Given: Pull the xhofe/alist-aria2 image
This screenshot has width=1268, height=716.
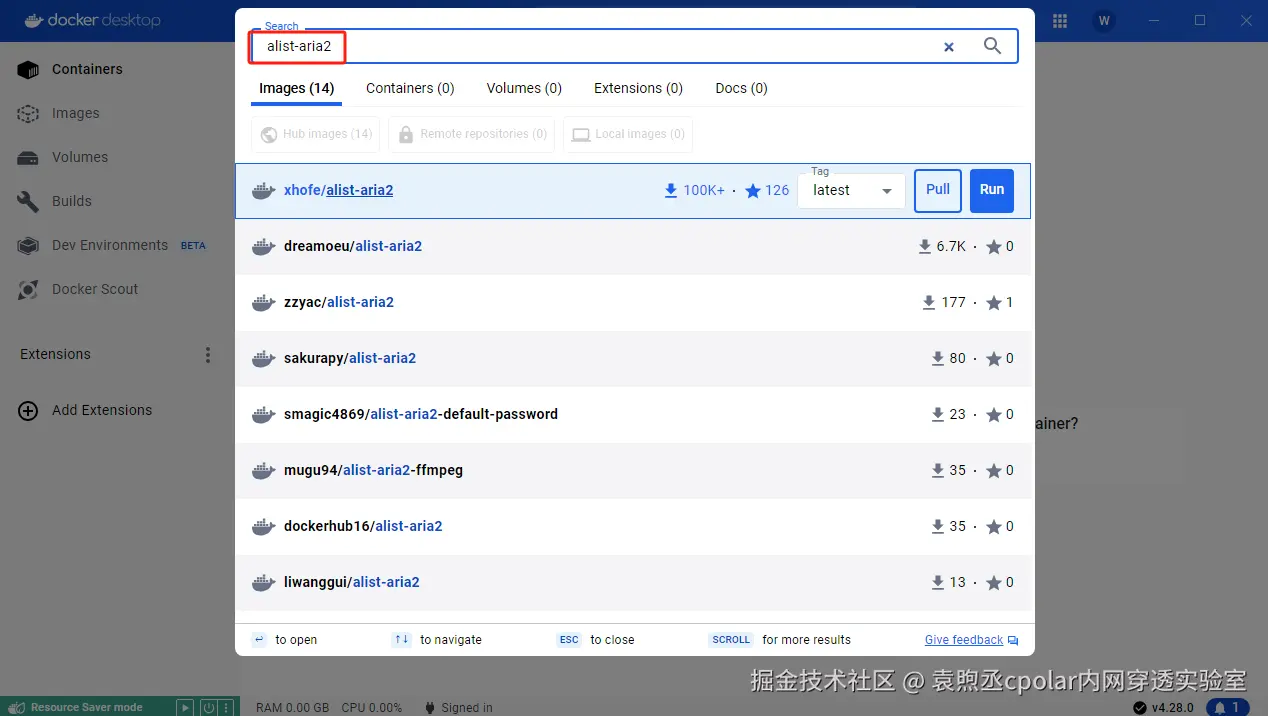Looking at the screenshot, I should pyautogui.click(x=938, y=190).
